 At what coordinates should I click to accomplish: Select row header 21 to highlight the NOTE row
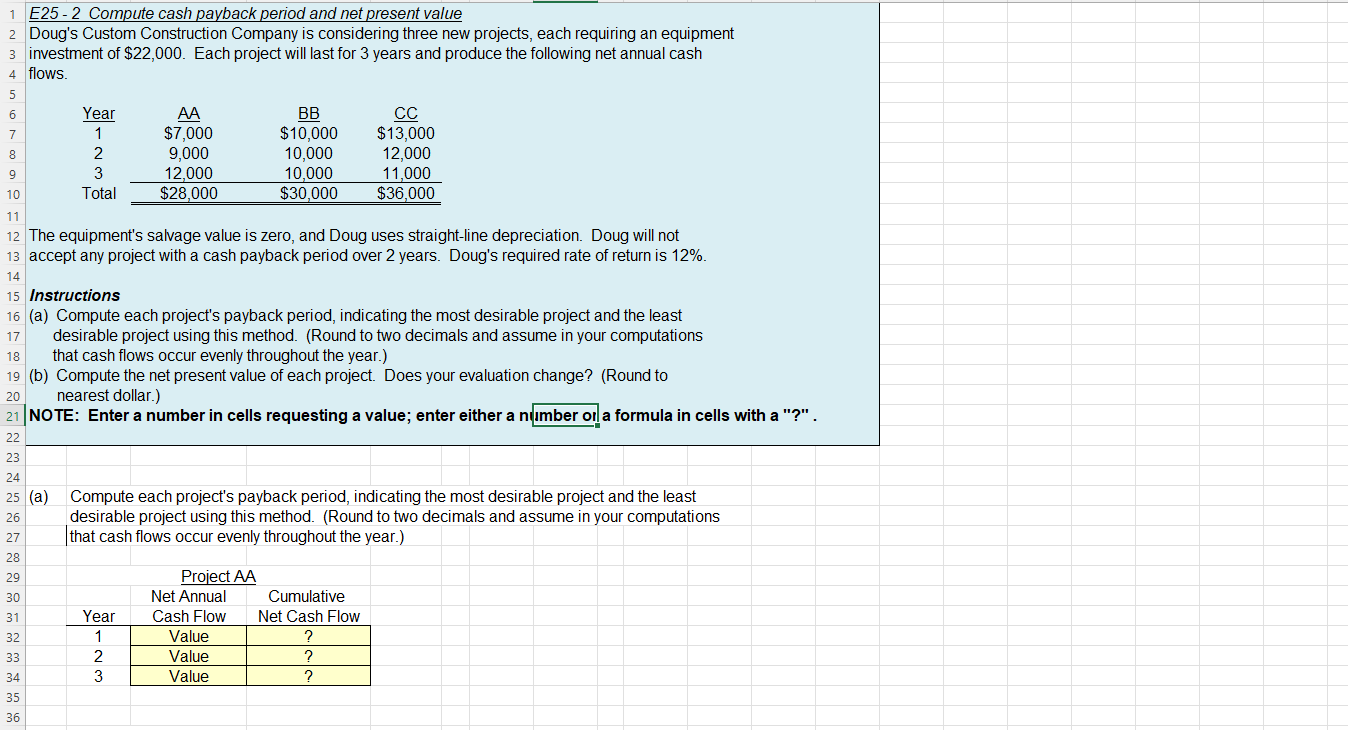click(x=12, y=415)
